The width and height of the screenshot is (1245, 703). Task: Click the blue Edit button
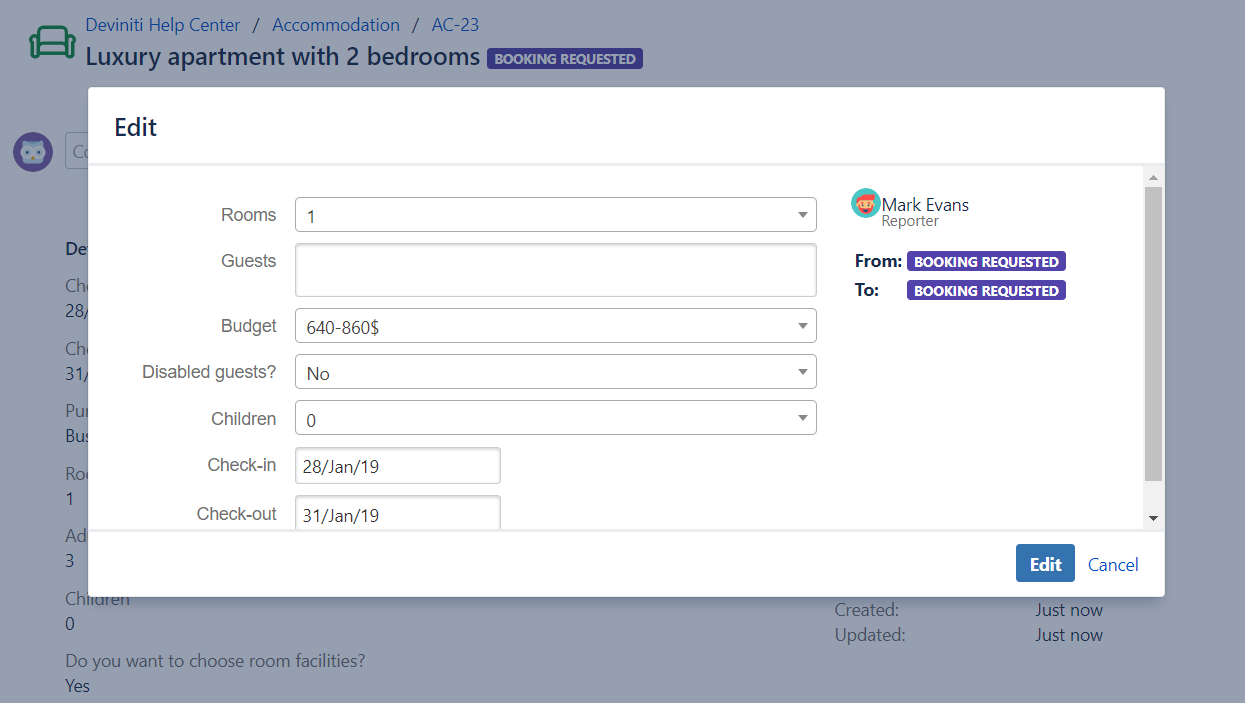[1045, 564]
